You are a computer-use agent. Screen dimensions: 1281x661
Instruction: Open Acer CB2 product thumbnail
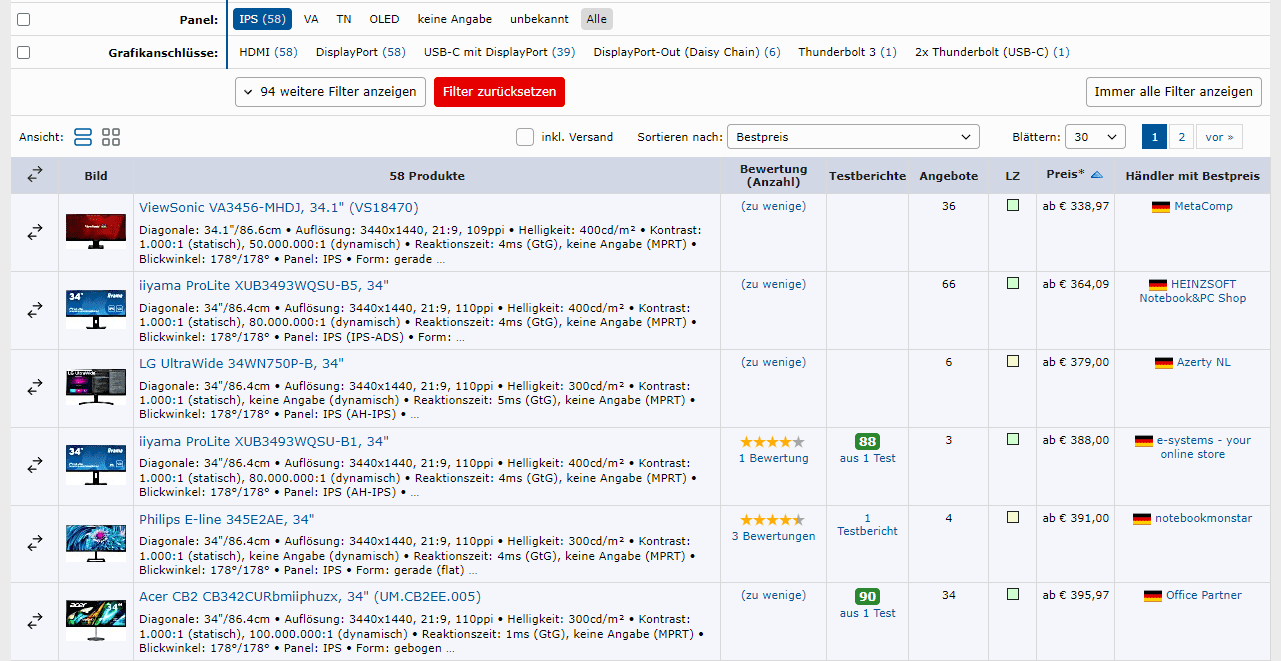click(x=96, y=621)
